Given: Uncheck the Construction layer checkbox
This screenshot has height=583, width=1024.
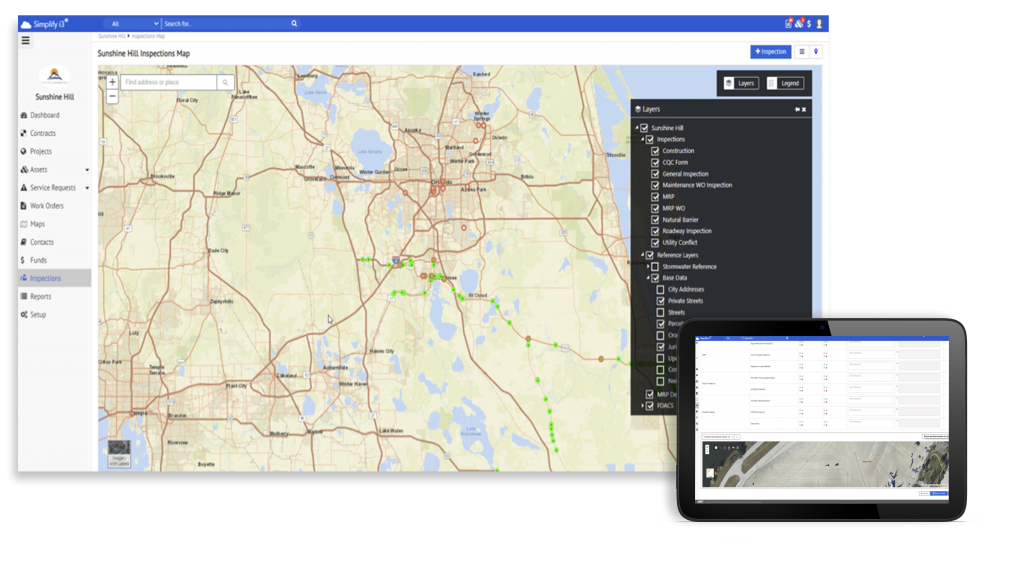Looking at the screenshot, I should tap(656, 151).
